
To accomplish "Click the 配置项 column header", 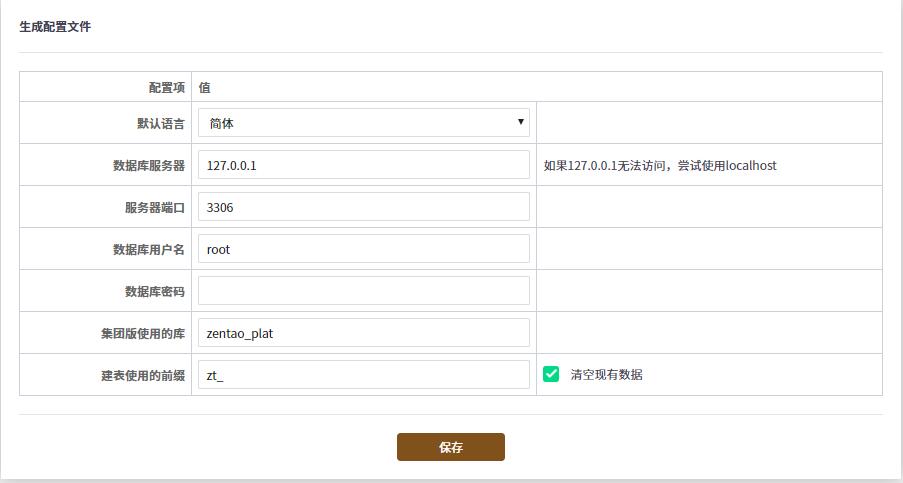I will click(x=166, y=88).
